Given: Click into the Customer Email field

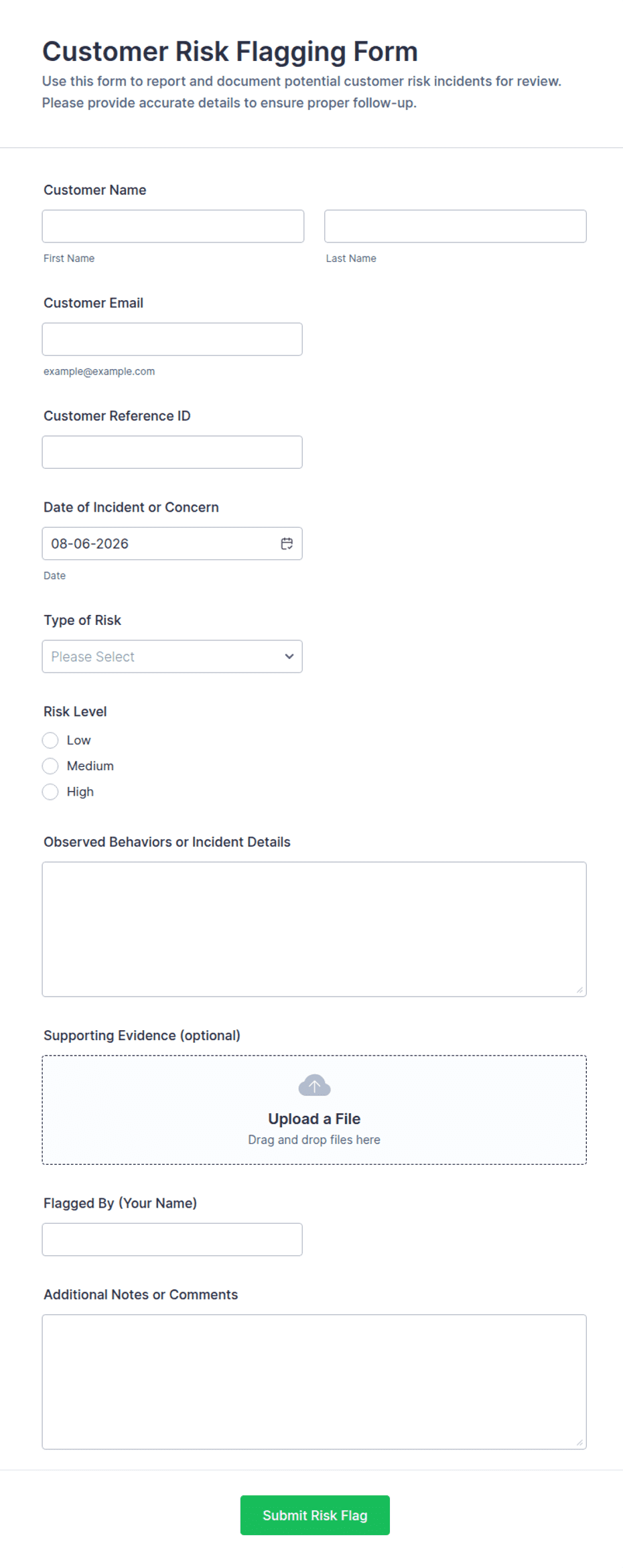Looking at the screenshot, I should point(172,339).
